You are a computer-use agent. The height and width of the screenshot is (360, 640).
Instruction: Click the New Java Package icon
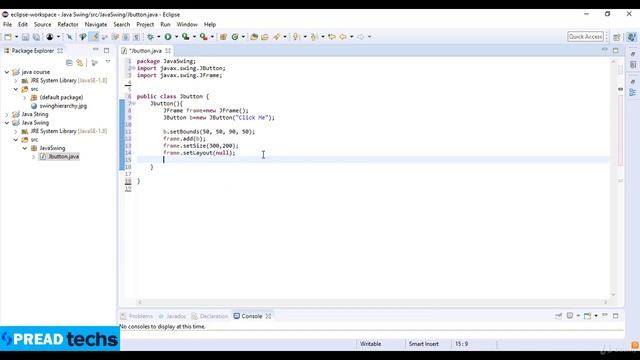[223, 37]
